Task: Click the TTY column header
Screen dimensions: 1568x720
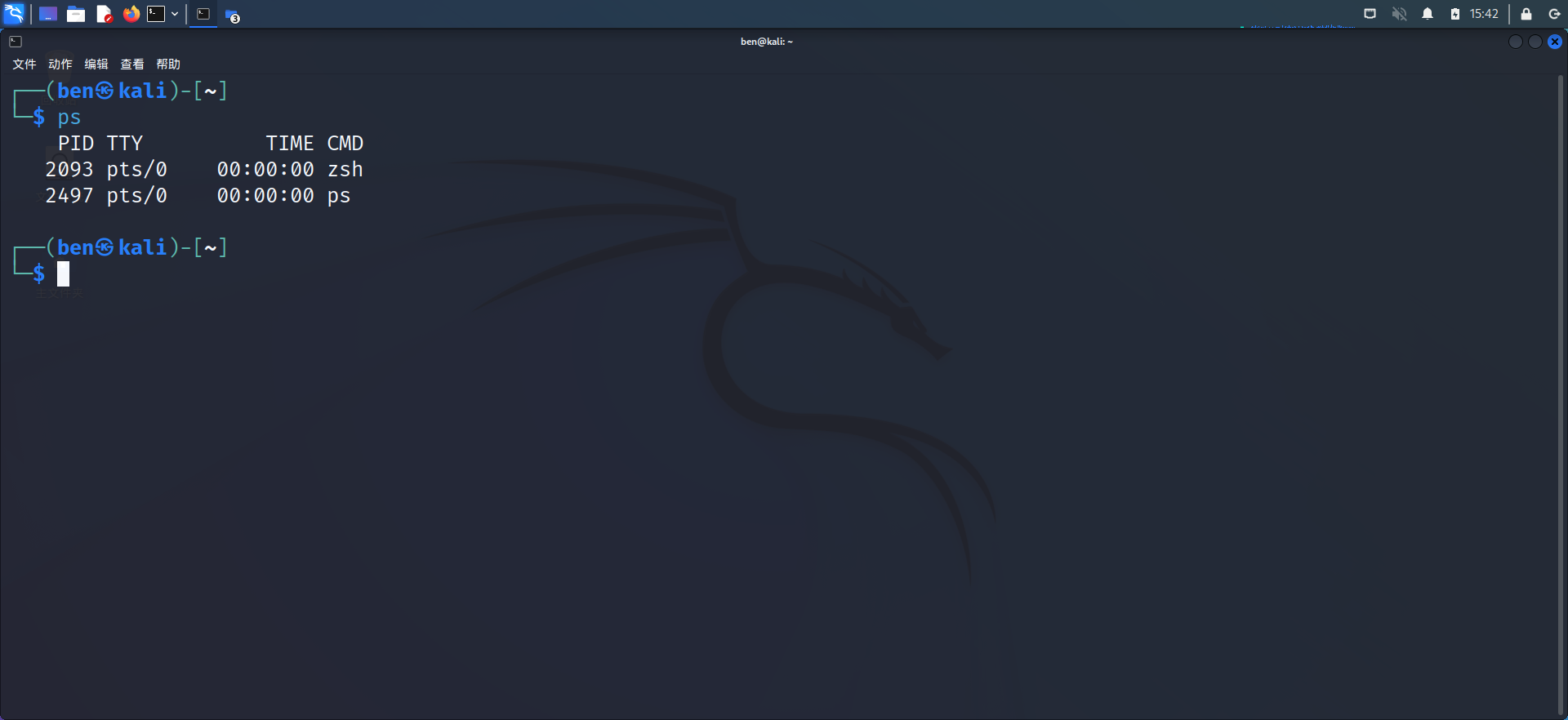Action: click(125, 144)
